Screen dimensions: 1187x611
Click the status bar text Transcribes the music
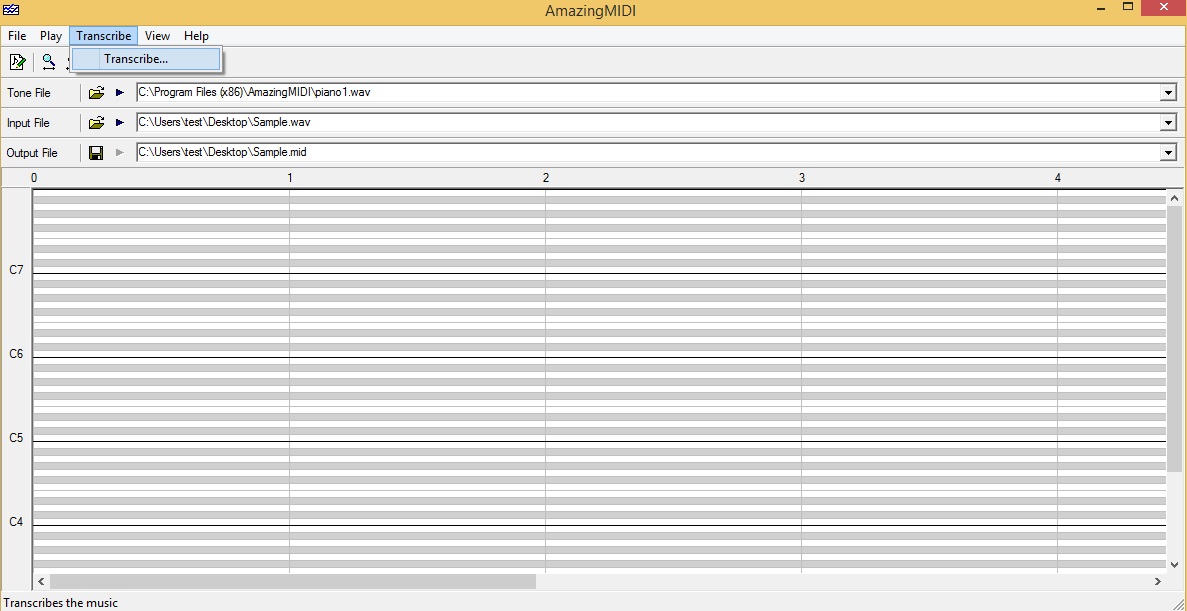pos(61,603)
